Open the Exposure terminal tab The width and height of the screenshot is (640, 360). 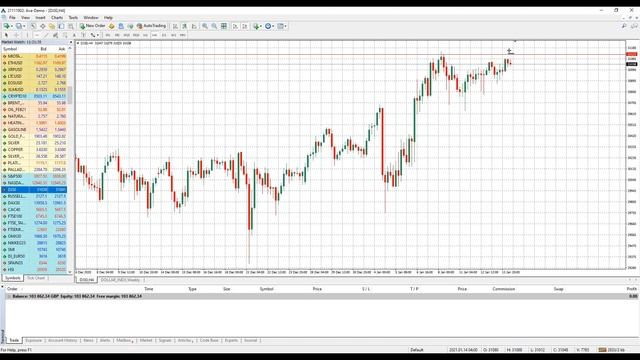click(x=33, y=340)
